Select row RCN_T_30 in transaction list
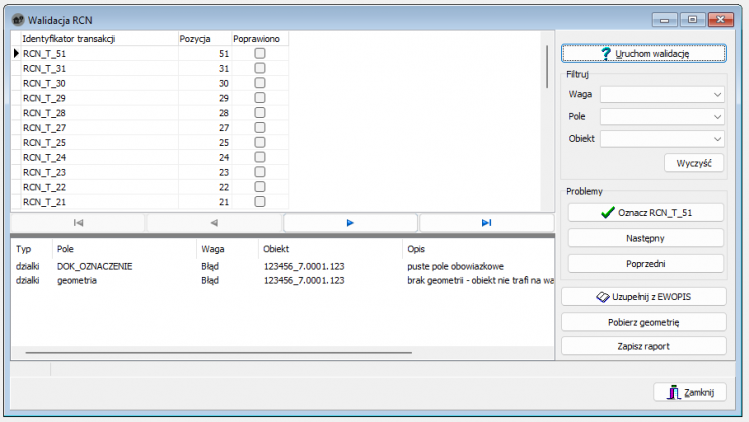This screenshot has width=749, height=422. tap(150, 83)
